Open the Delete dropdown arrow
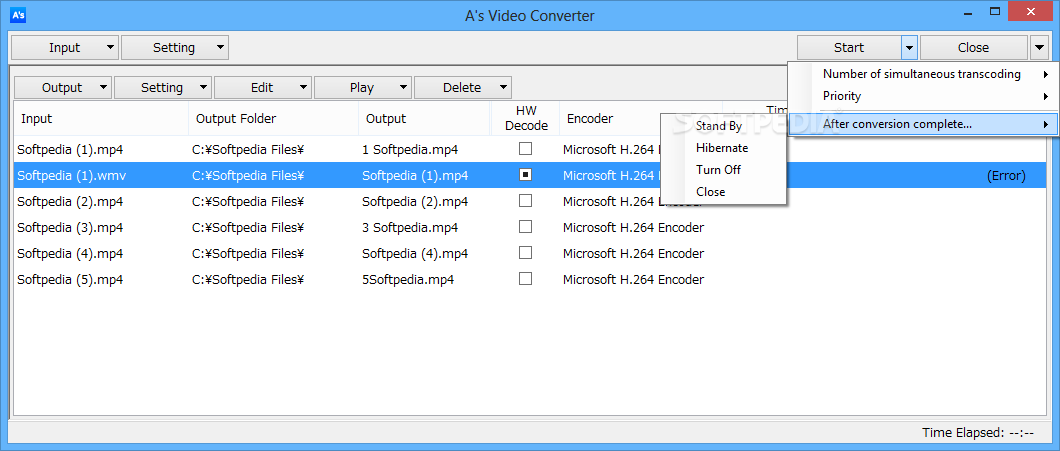Viewport: 1060px width, 451px height. (x=504, y=87)
